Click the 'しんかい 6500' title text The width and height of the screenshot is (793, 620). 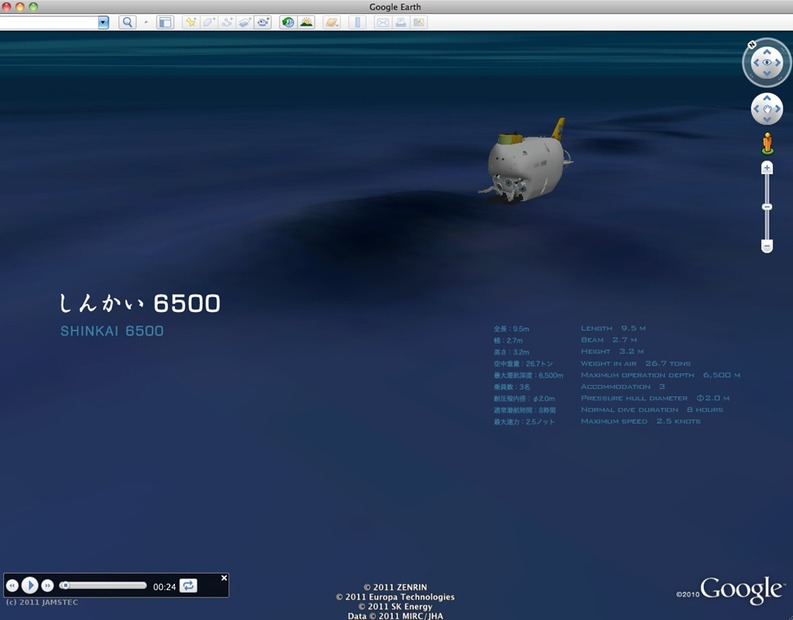tap(140, 303)
